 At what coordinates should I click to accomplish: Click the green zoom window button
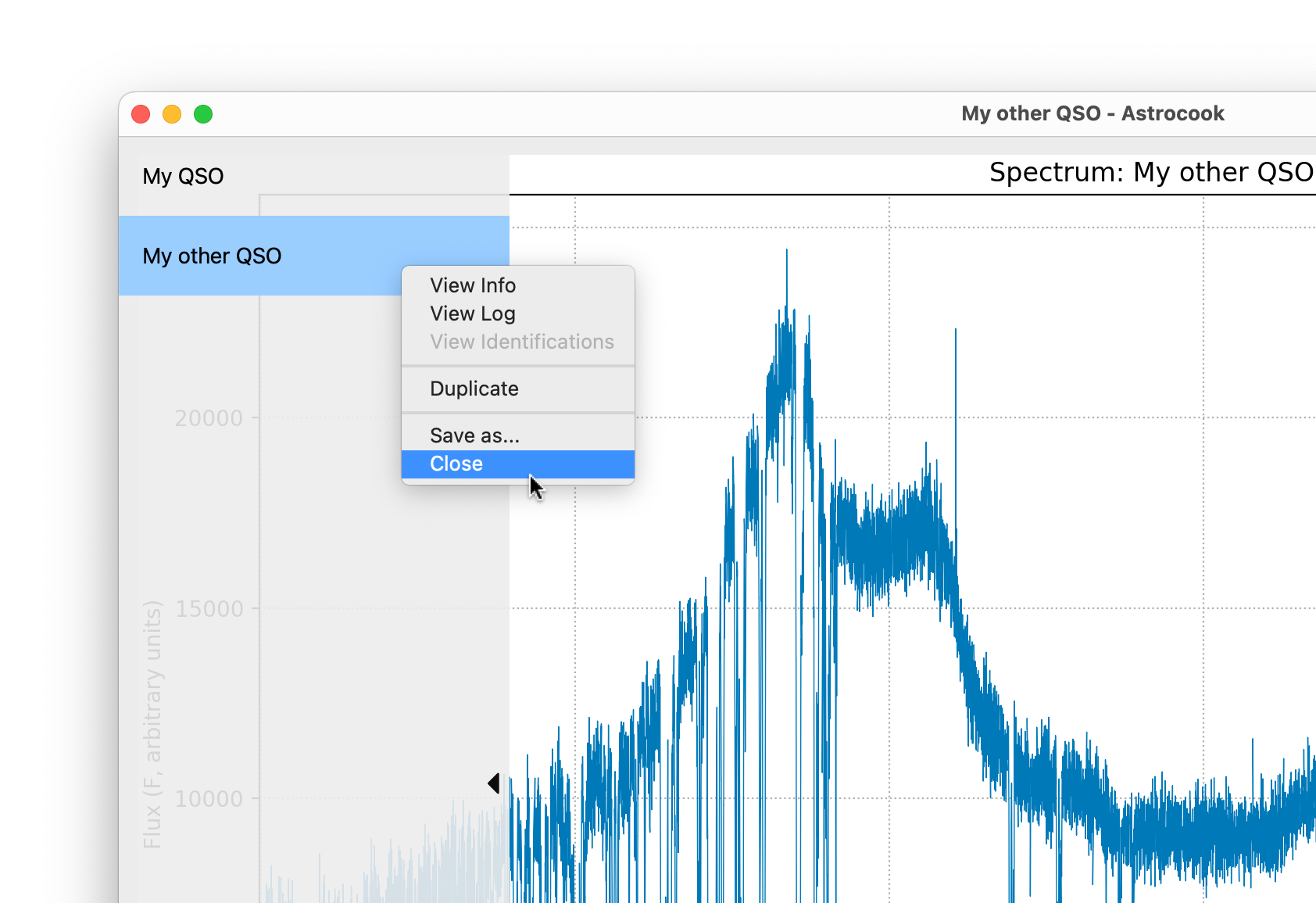coord(203,114)
